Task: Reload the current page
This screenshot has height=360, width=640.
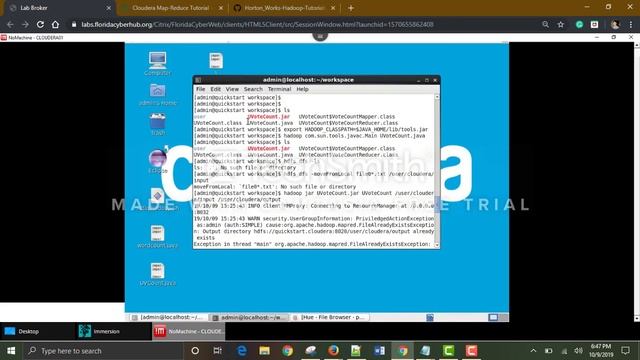Action: click(x=40, y=24)
